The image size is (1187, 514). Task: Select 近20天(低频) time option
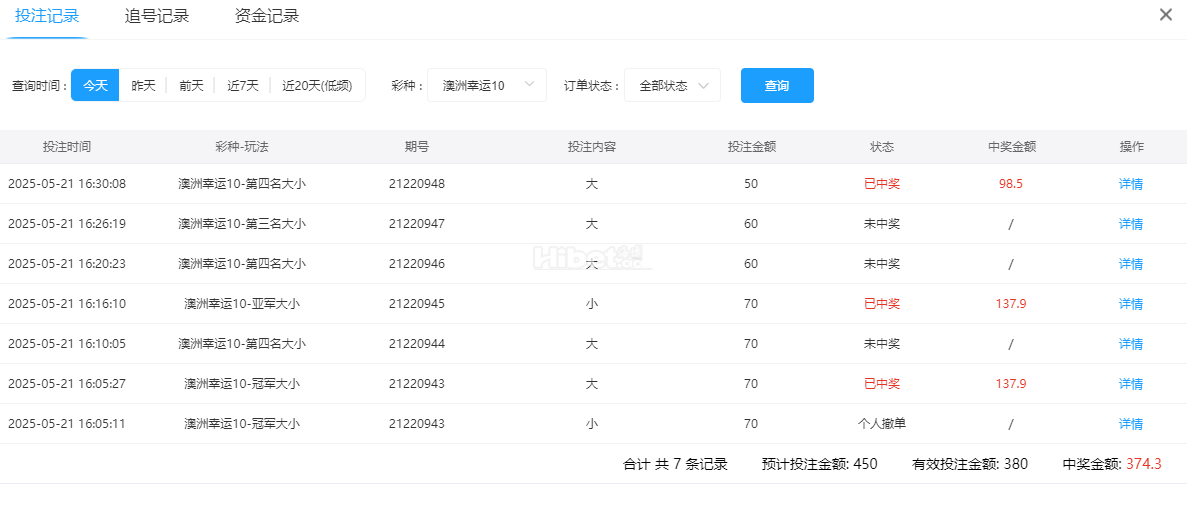click(317, 86)
